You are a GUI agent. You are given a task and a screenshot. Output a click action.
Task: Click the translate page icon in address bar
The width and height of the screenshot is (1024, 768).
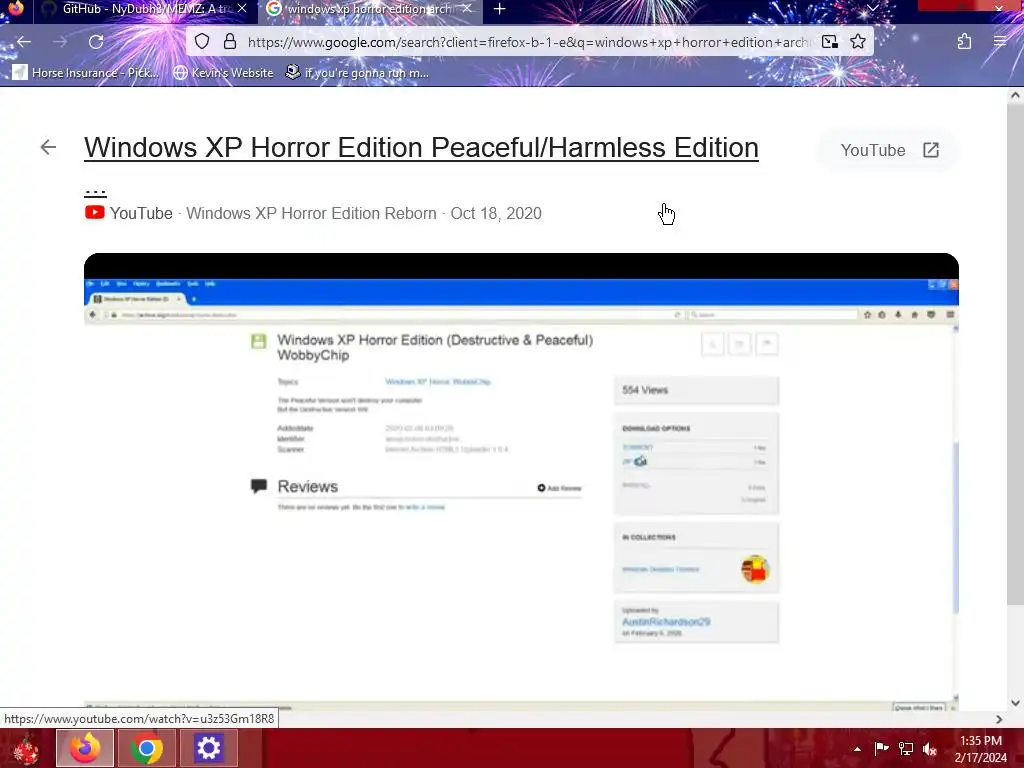[x=830, y=42]
